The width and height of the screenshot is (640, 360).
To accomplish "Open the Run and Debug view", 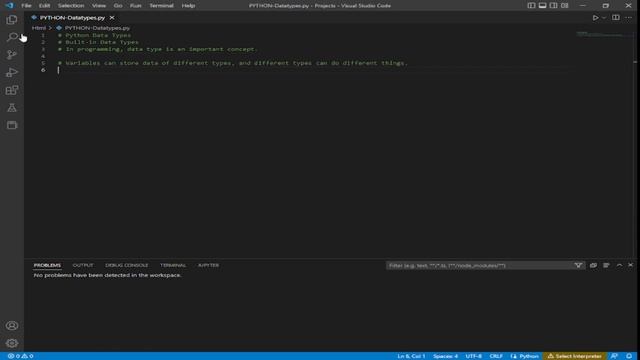I will (x=12, y=72).
